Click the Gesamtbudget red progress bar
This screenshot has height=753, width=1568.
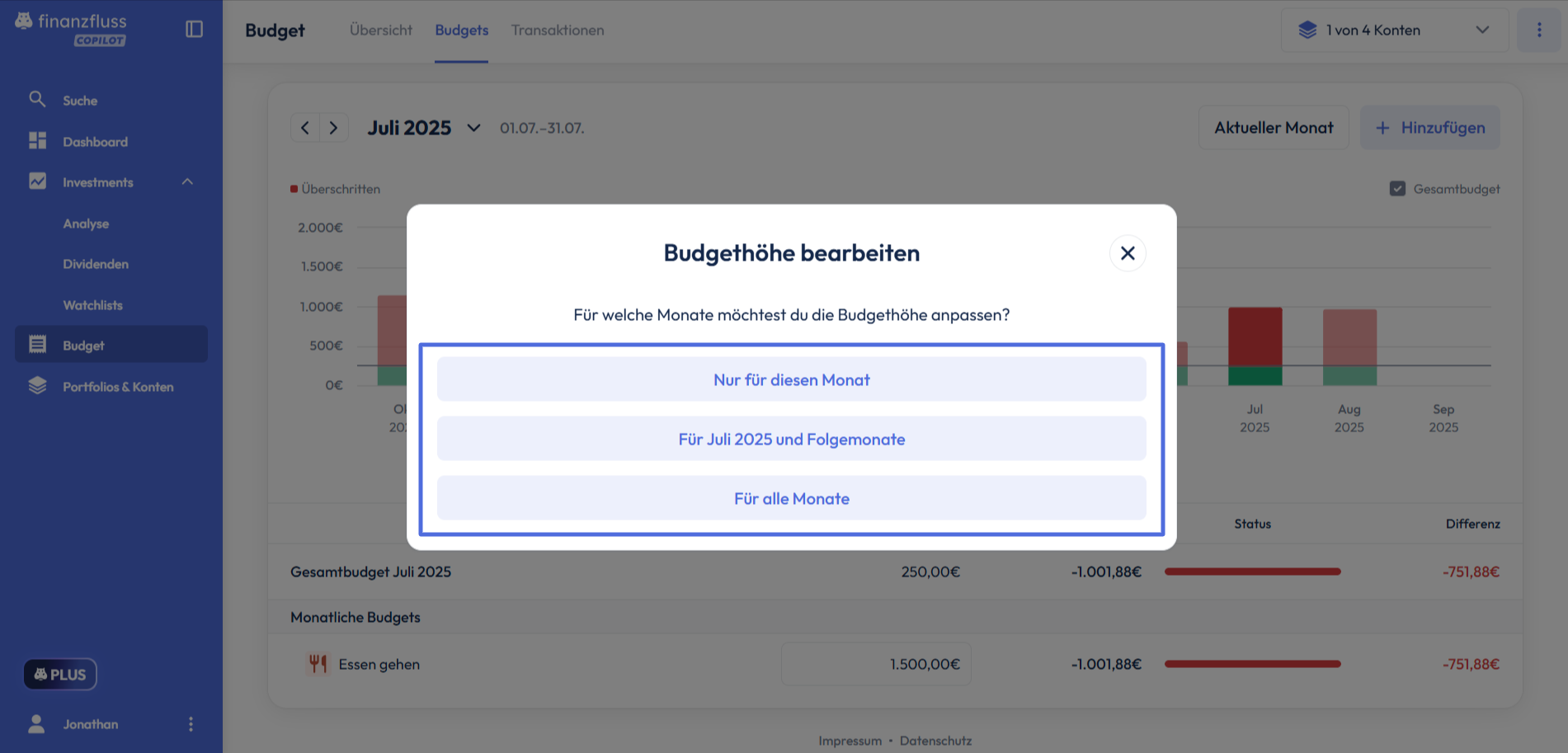pyautogui.click(x=1252, y=572)
